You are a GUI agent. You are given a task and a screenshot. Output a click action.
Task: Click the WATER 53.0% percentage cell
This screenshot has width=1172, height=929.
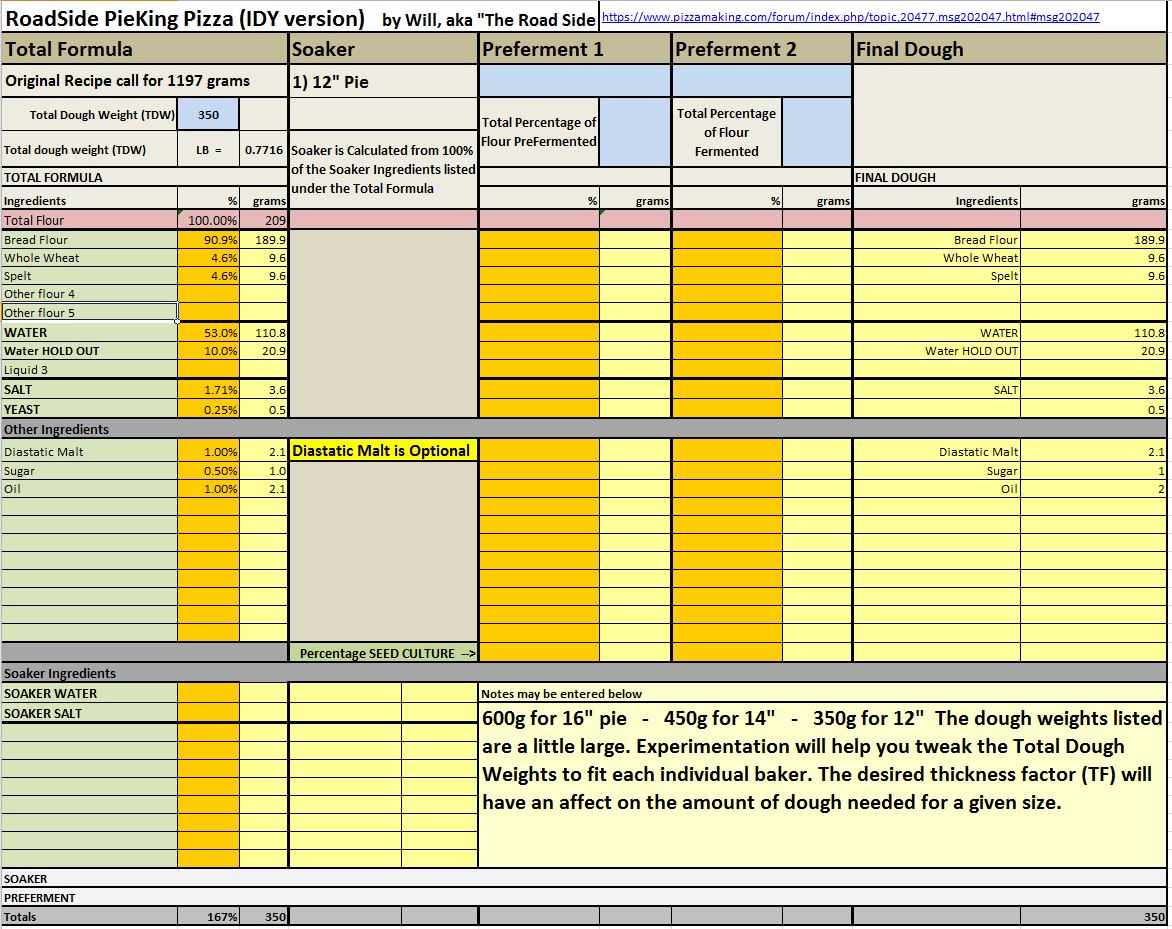[208, 333]
